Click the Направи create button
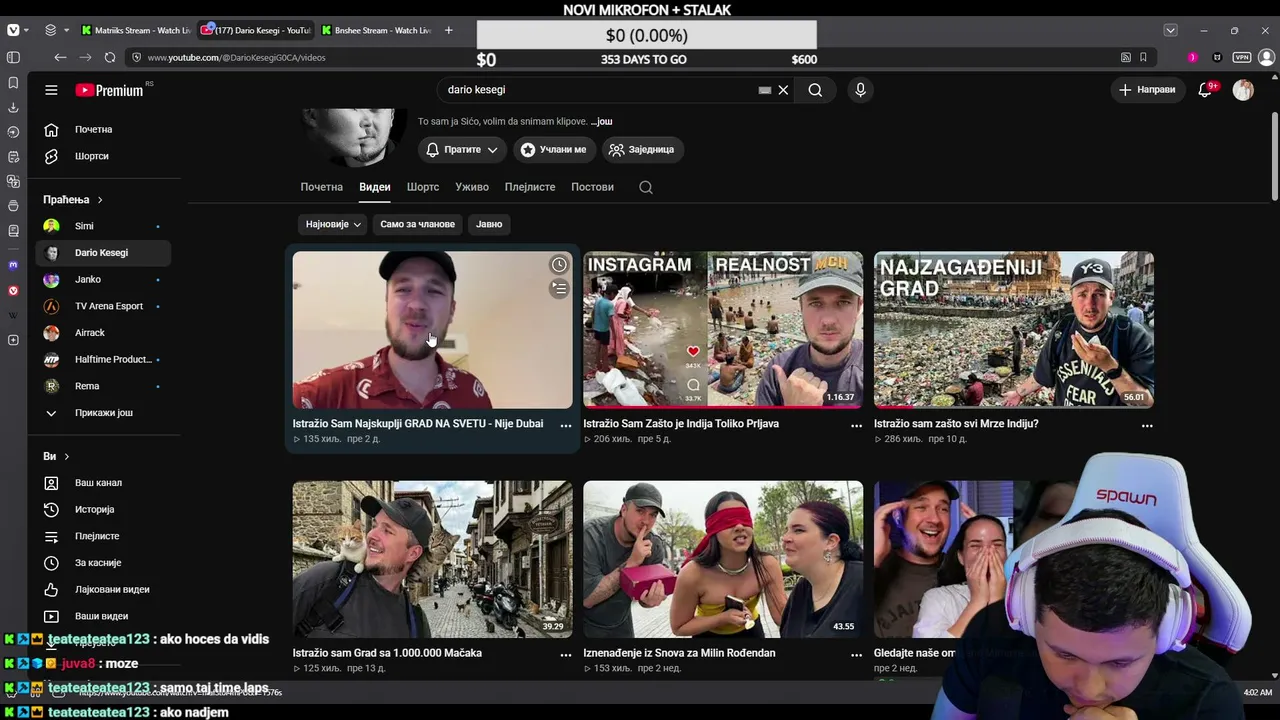 click(x=1147, y=90)
